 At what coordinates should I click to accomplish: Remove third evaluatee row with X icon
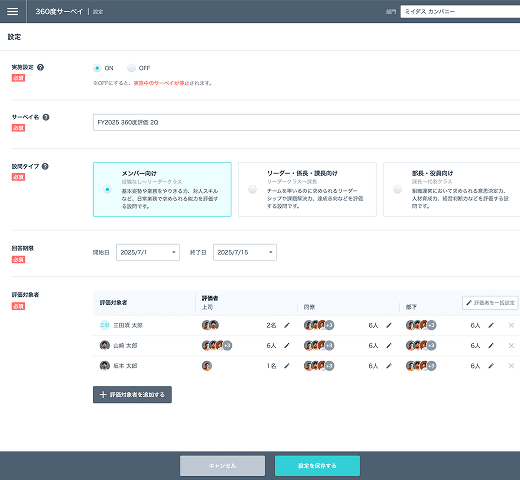coord(511,366)
